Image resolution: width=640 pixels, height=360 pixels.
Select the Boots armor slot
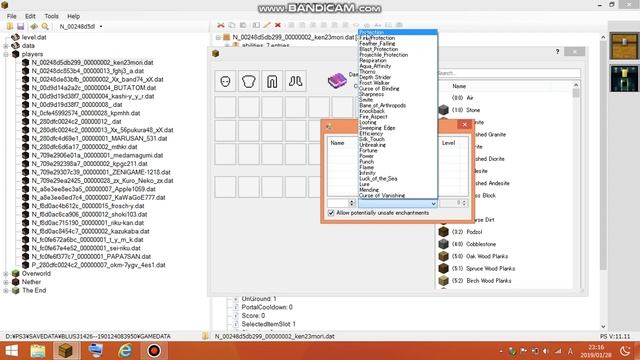pos(296,81)
